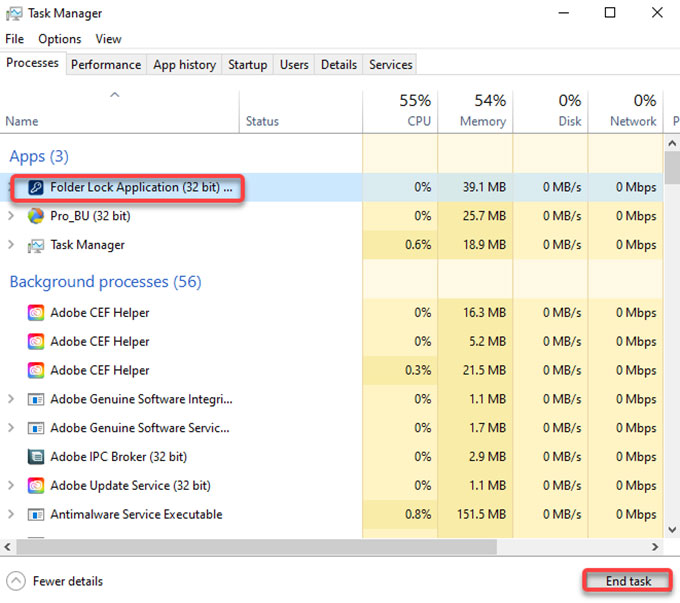Sort processes by Disk column header
The height and width of the screenshot is (603, 680).
click(550, 111)
